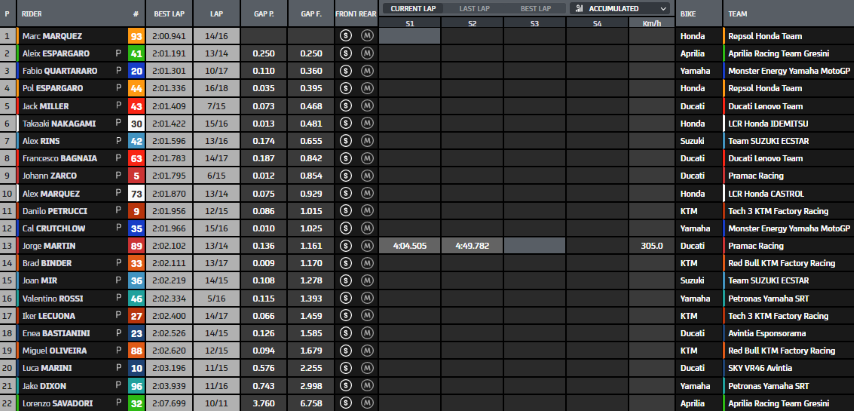The width and height of the screenshot is (854, 411).
Task: Click Valentino Rossi's number 46 badge
Action: [136, 298]
